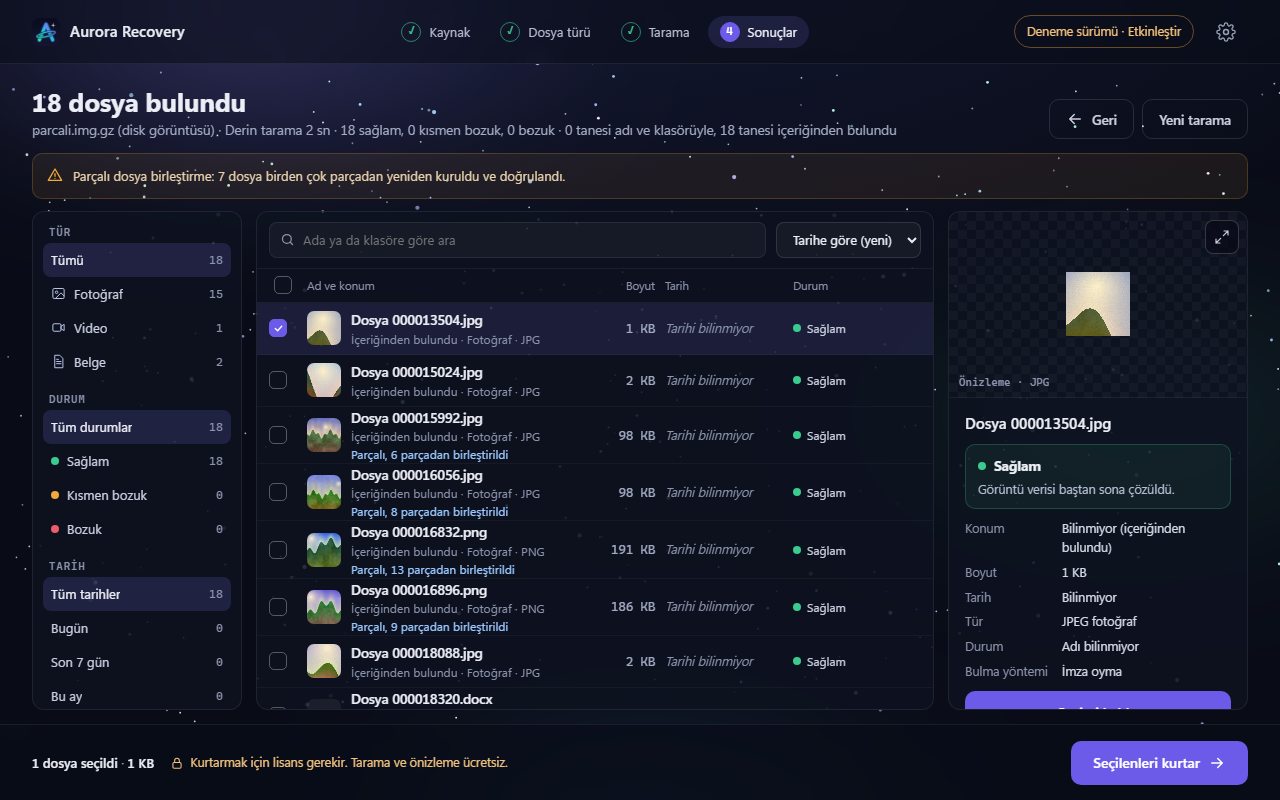Filter by Bozuk status

pos(137,529)
